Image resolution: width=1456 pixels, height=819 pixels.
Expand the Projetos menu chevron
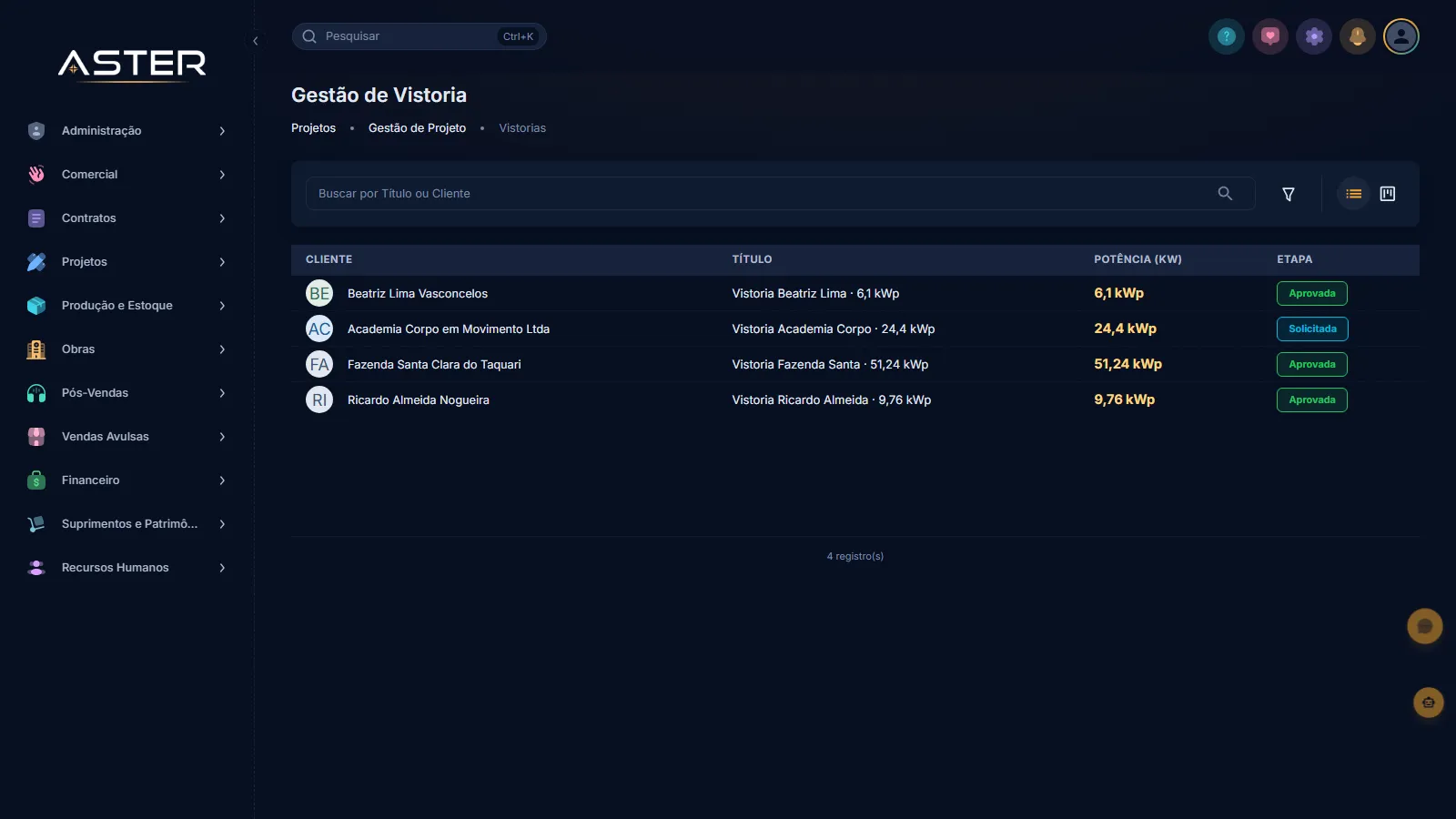(x=222, y=262)
